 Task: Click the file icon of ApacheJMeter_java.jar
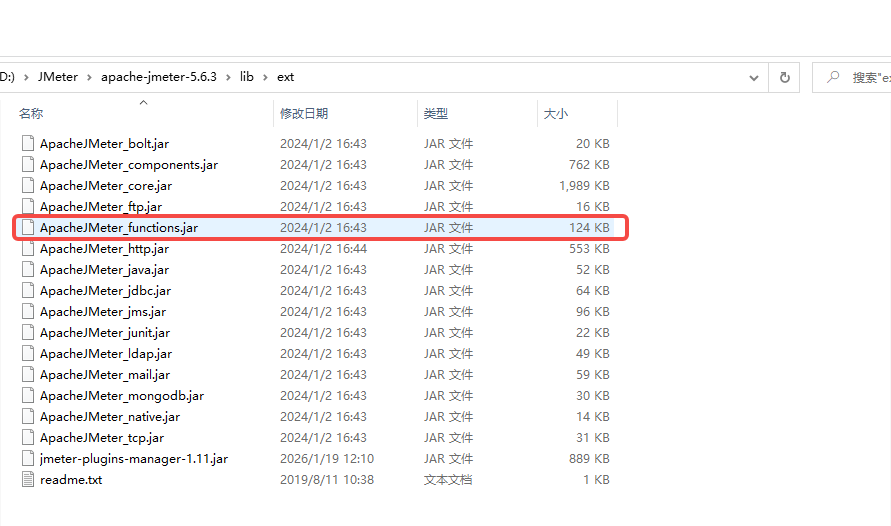click(x=28, y=269)
